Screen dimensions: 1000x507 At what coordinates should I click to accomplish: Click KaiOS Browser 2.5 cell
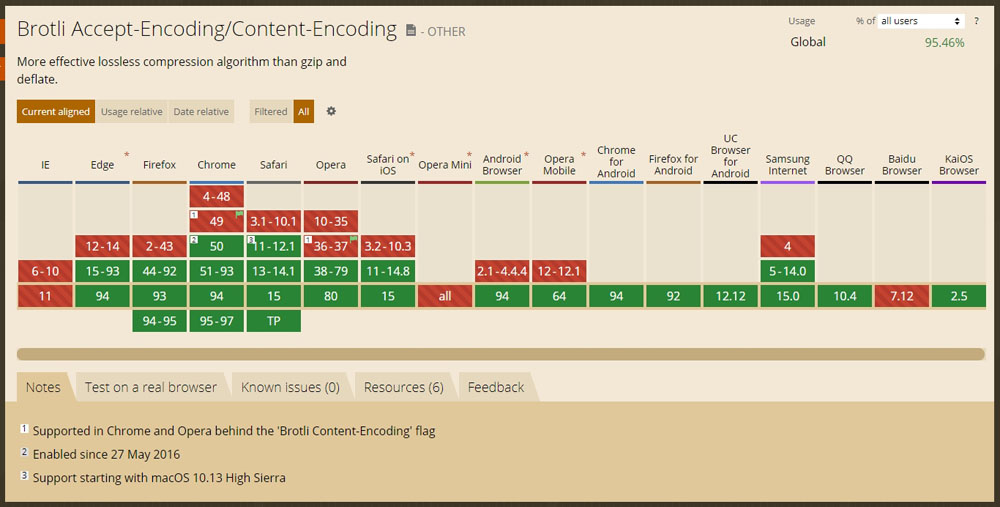click(x=959, y=296)
